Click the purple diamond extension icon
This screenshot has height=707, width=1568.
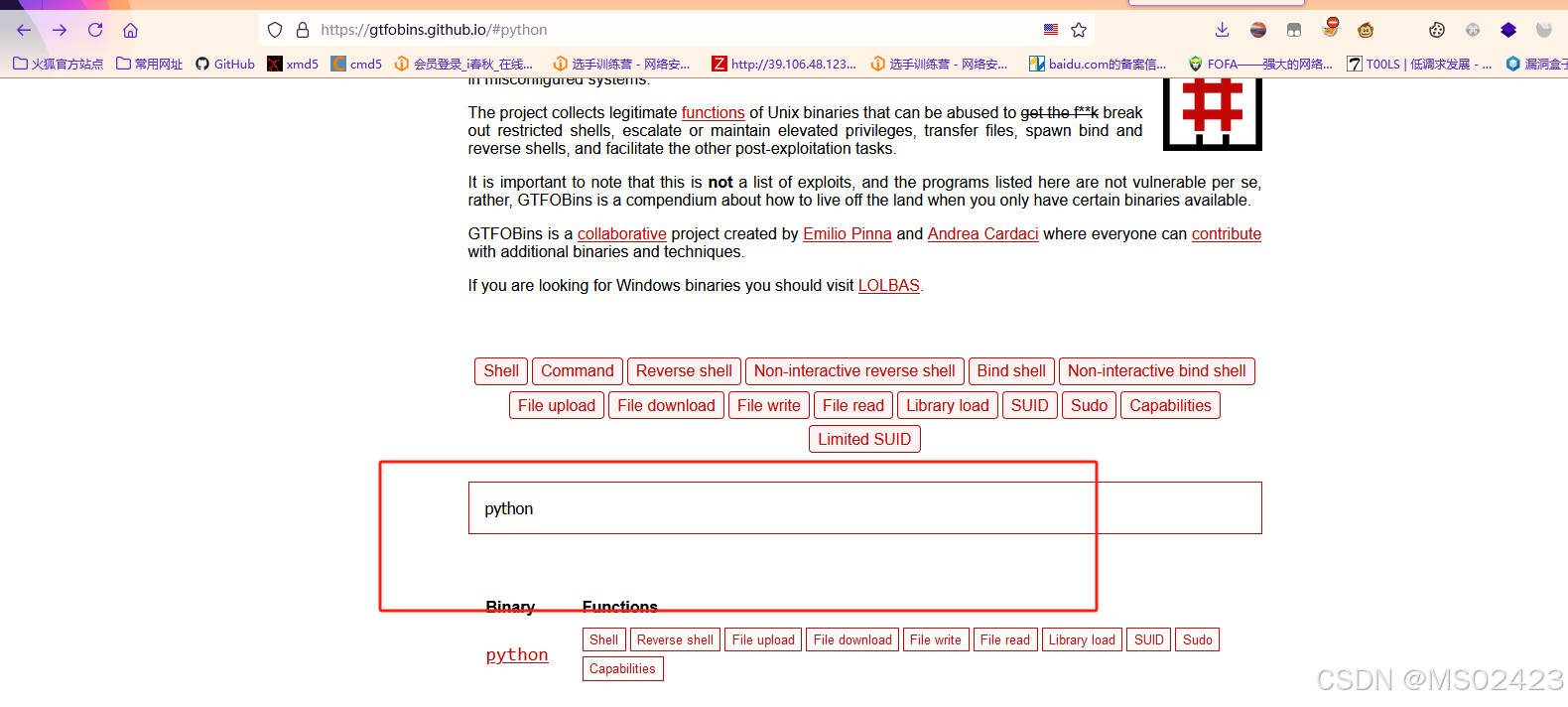point(1508,30)
